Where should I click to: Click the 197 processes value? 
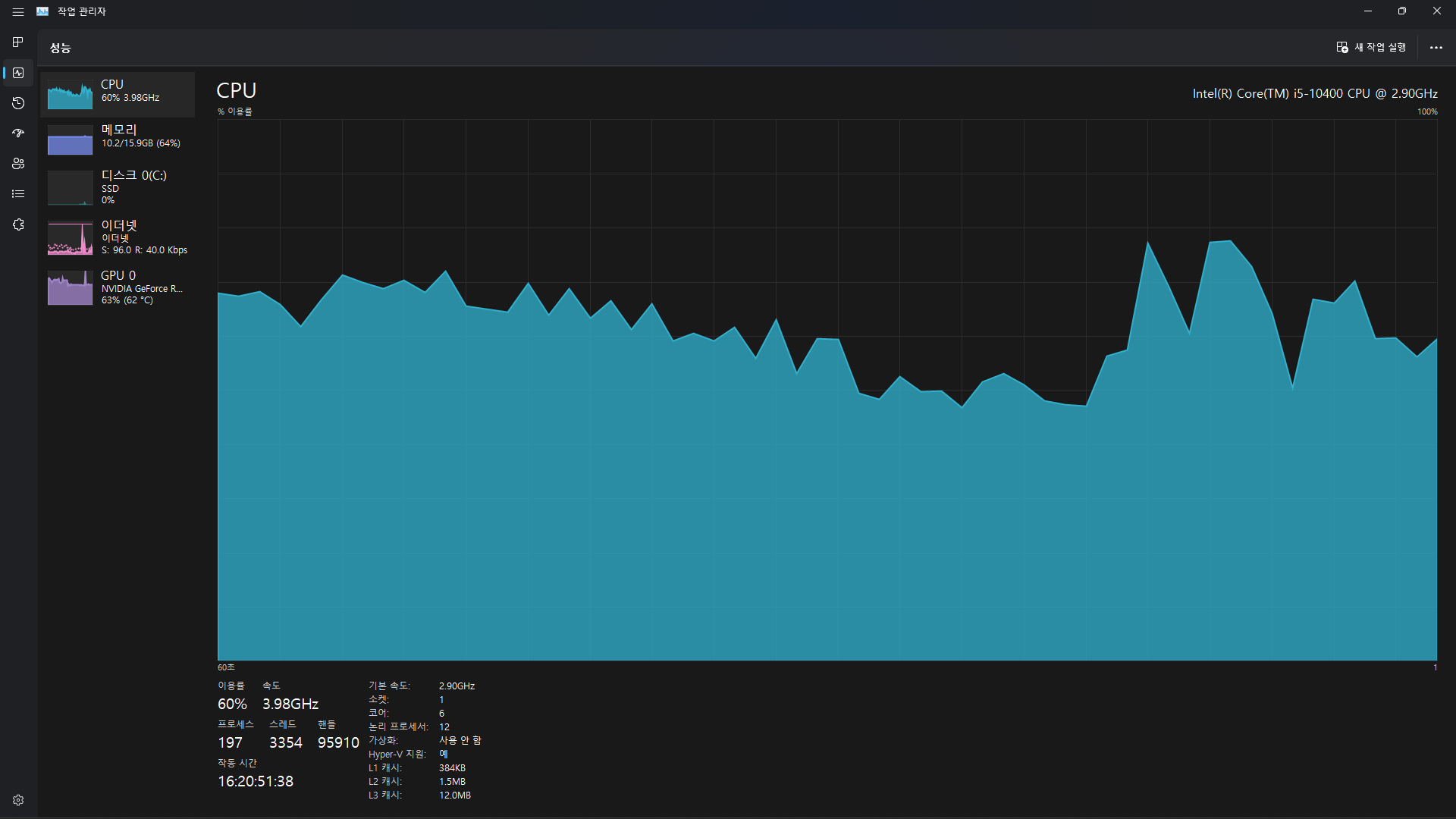(x=230, y=742)
